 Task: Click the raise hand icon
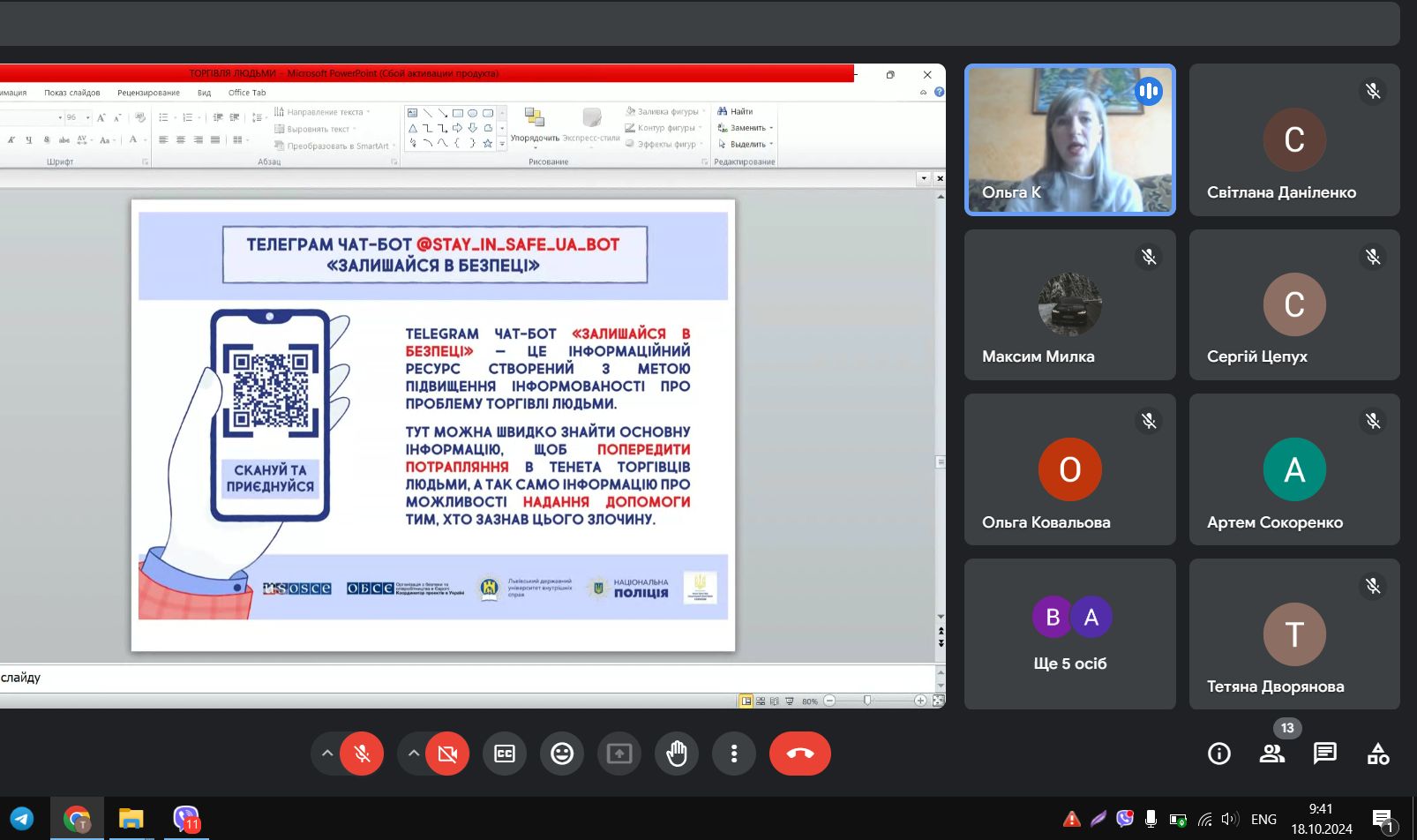677,754
